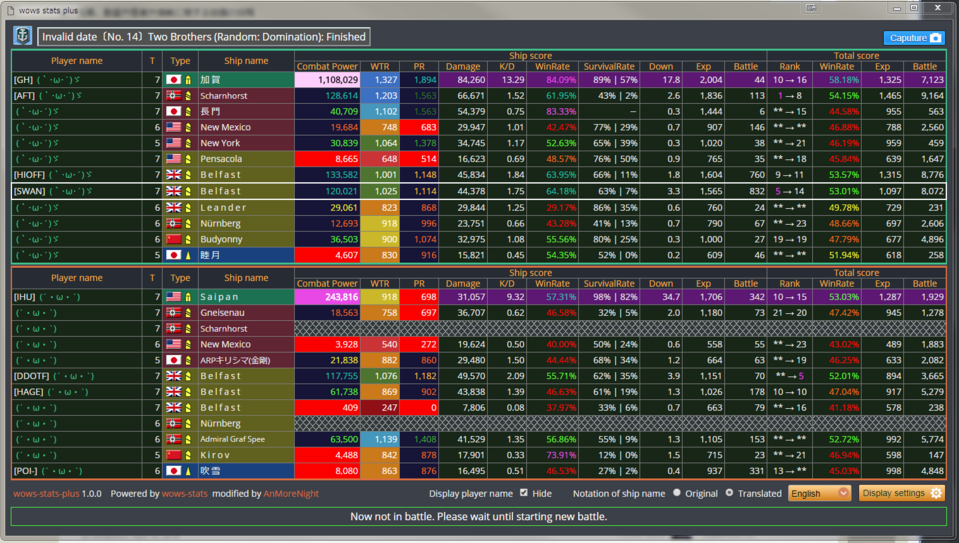Click the 9,164 total battle count
This screenshot has width=959, height=543.
(x=932, y=95)
